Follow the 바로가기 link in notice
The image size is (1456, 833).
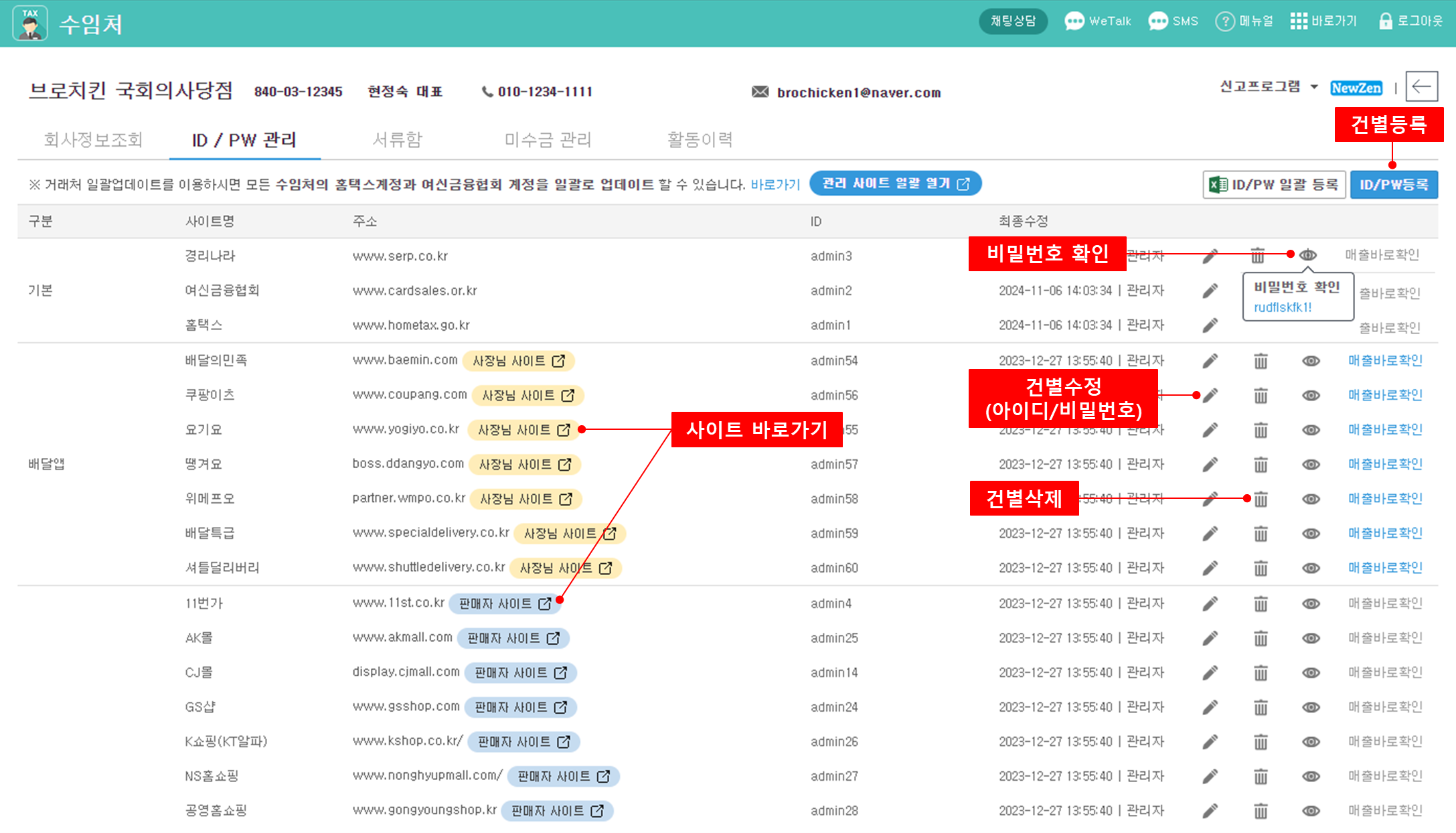(775, 185)
